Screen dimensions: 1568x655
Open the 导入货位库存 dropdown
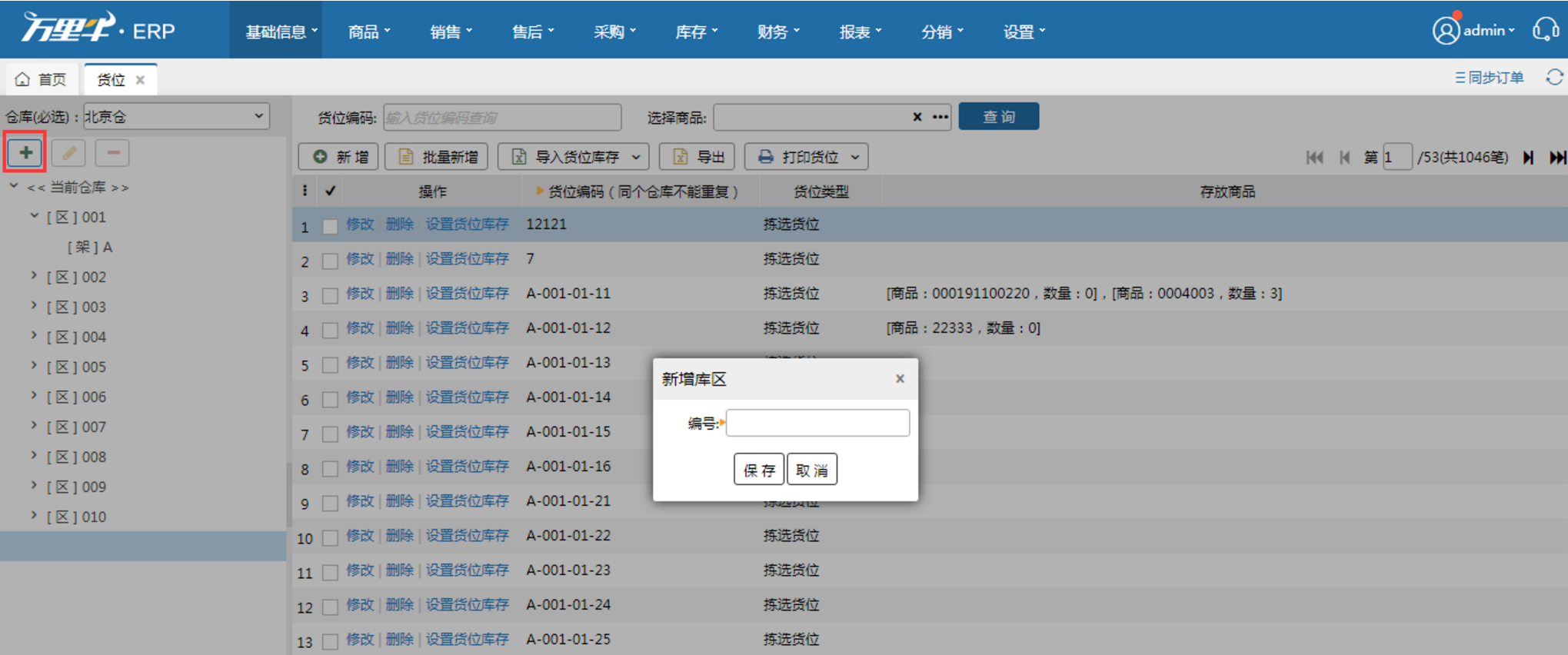click(573, 157)
